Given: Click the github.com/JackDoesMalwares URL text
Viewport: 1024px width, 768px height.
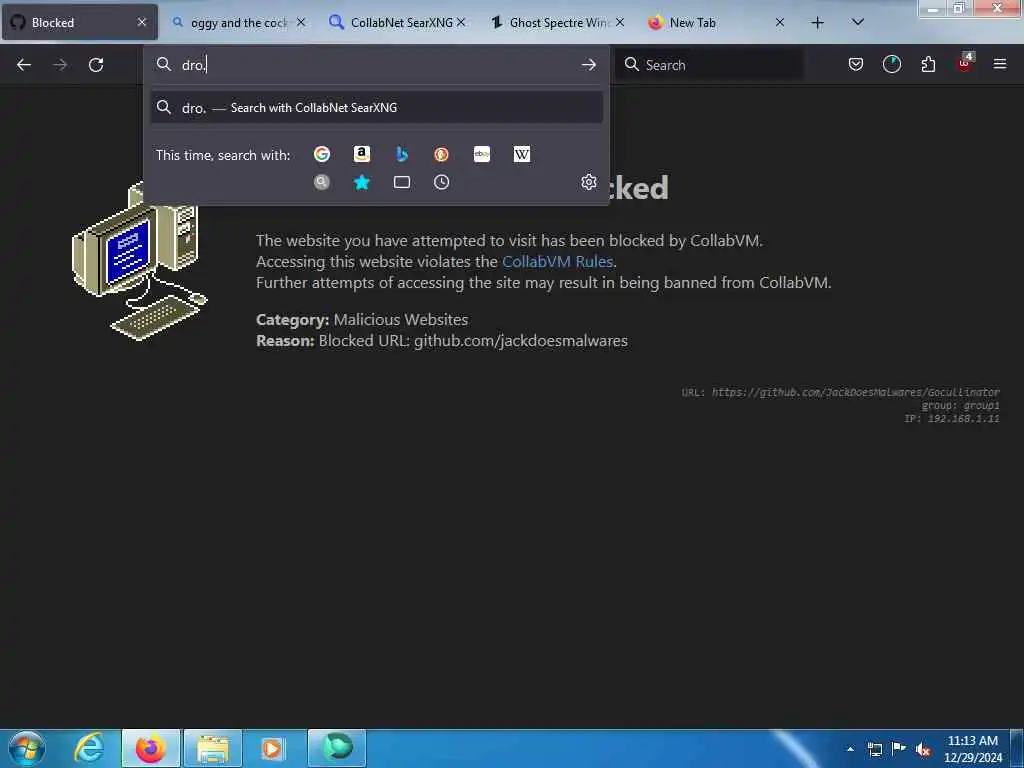Looking at the screenshot, I should pos(855,392).
